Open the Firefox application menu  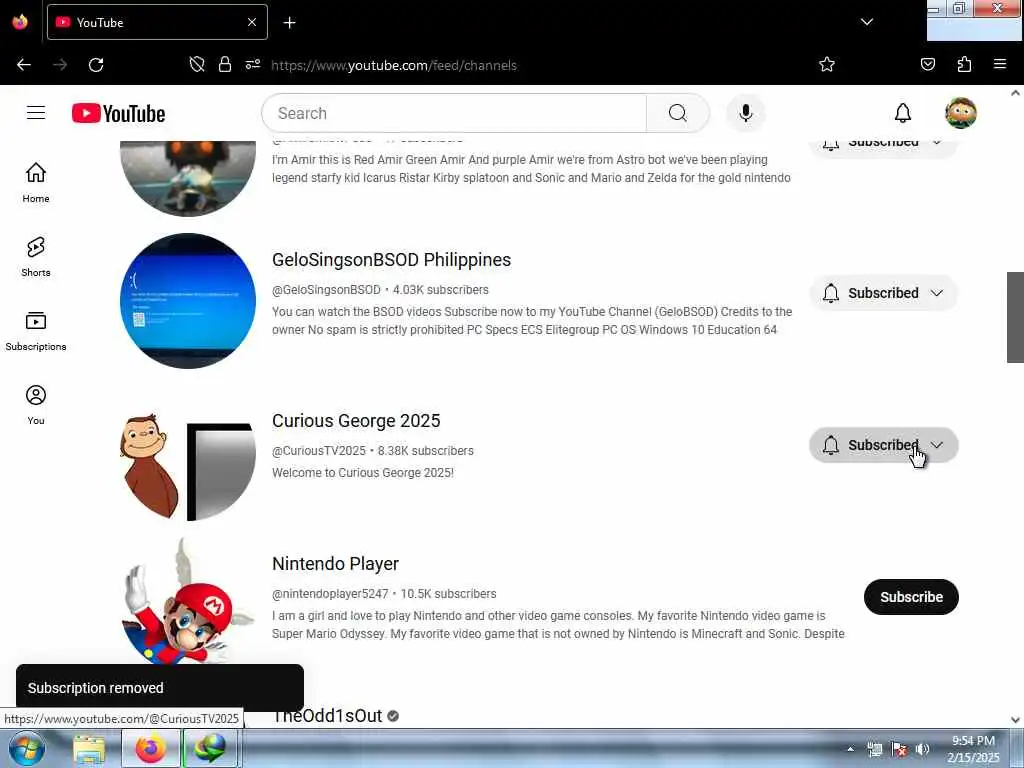1000,65
